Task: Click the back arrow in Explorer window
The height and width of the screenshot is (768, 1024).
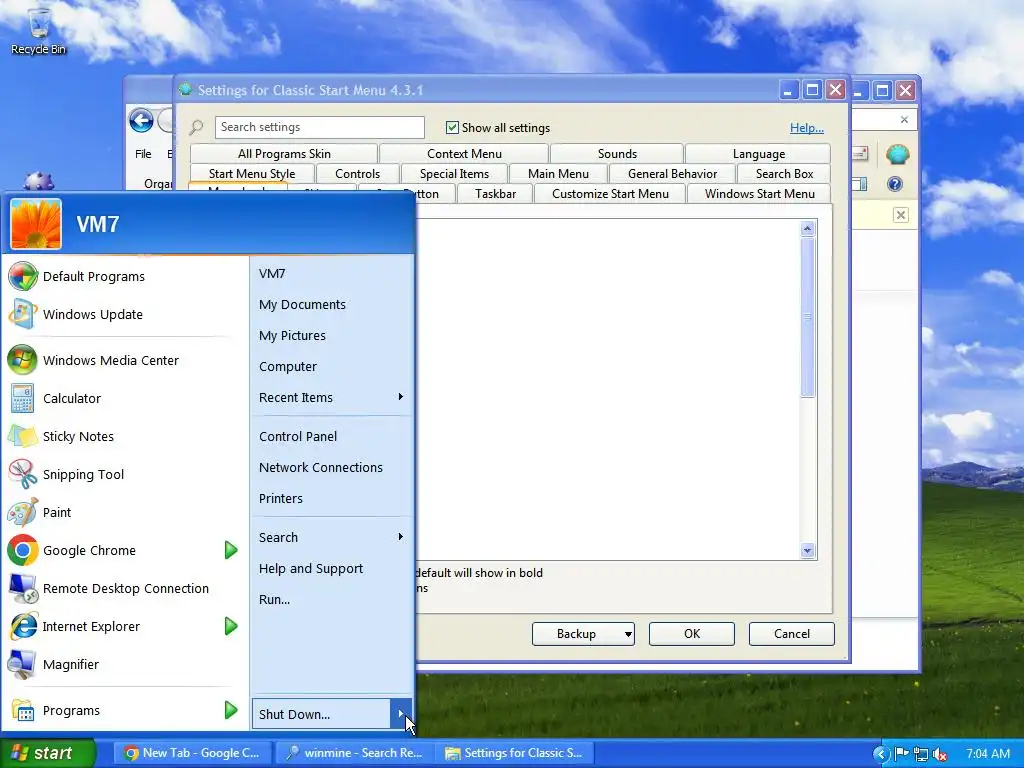Action: [x=141, y=121]
